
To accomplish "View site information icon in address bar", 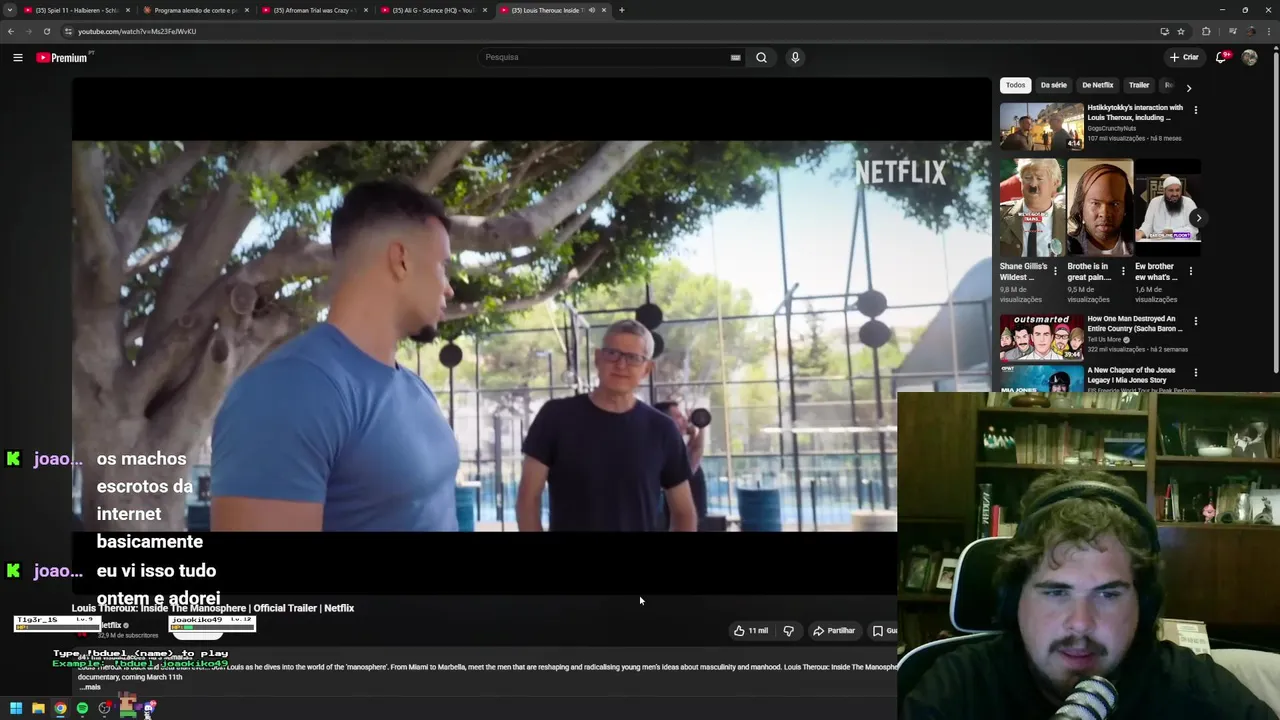I will pos(68,31).
